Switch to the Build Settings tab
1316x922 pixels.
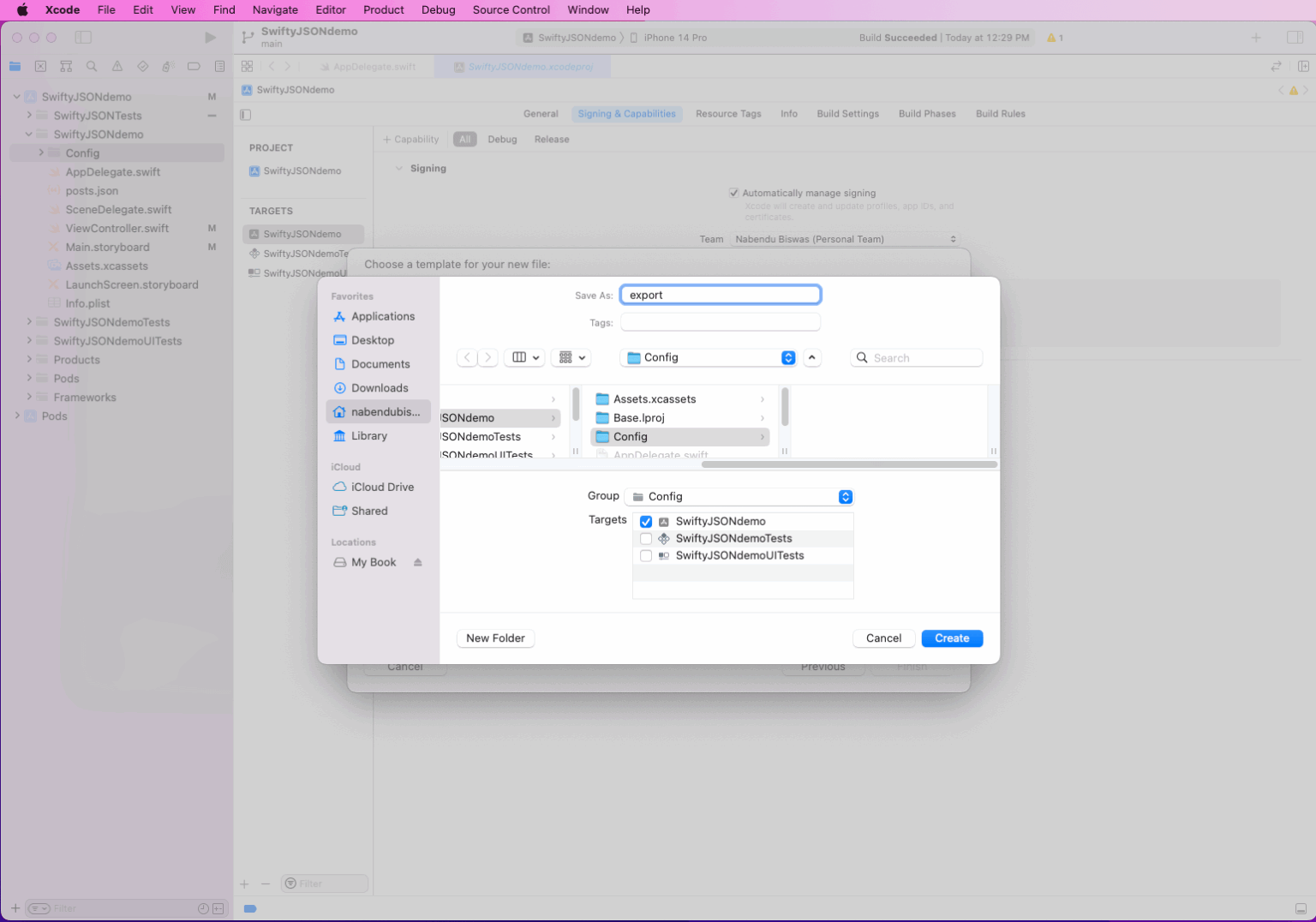847,113
